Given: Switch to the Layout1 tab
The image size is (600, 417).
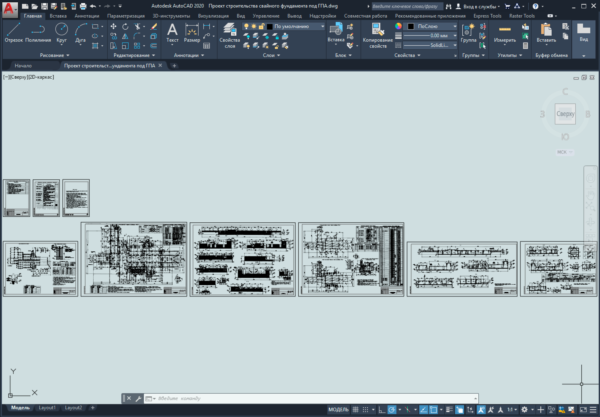Looking at the screenshot, I should pos(47,408).
